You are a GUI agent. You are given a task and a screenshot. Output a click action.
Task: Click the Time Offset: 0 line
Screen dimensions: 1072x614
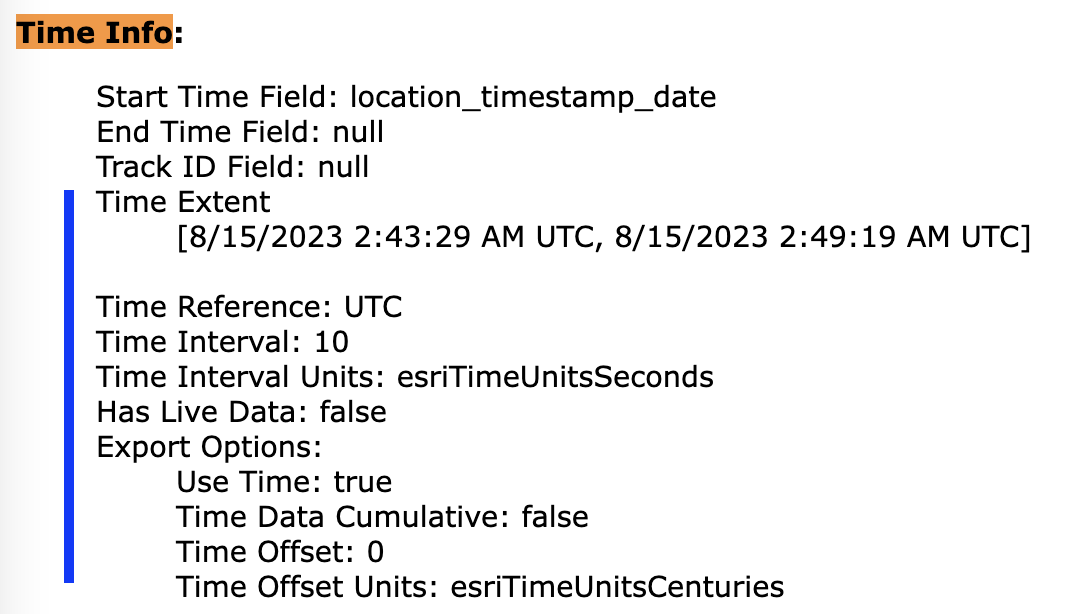[x=280, y=552]
